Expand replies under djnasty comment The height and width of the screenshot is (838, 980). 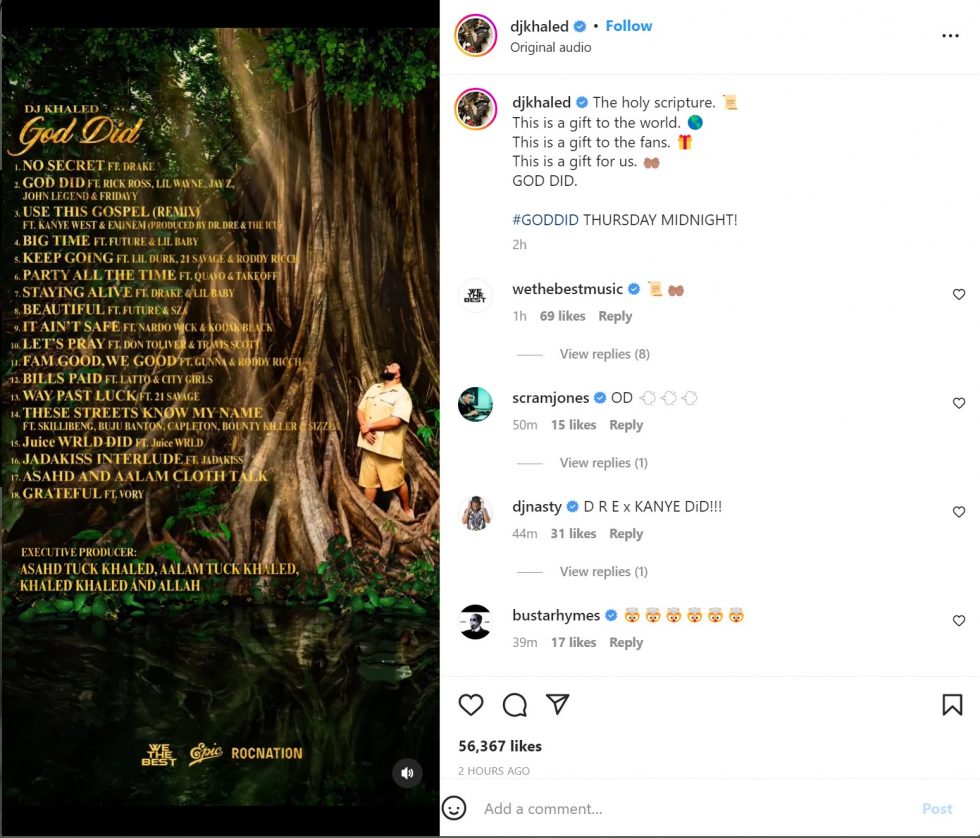coord(603,571)
